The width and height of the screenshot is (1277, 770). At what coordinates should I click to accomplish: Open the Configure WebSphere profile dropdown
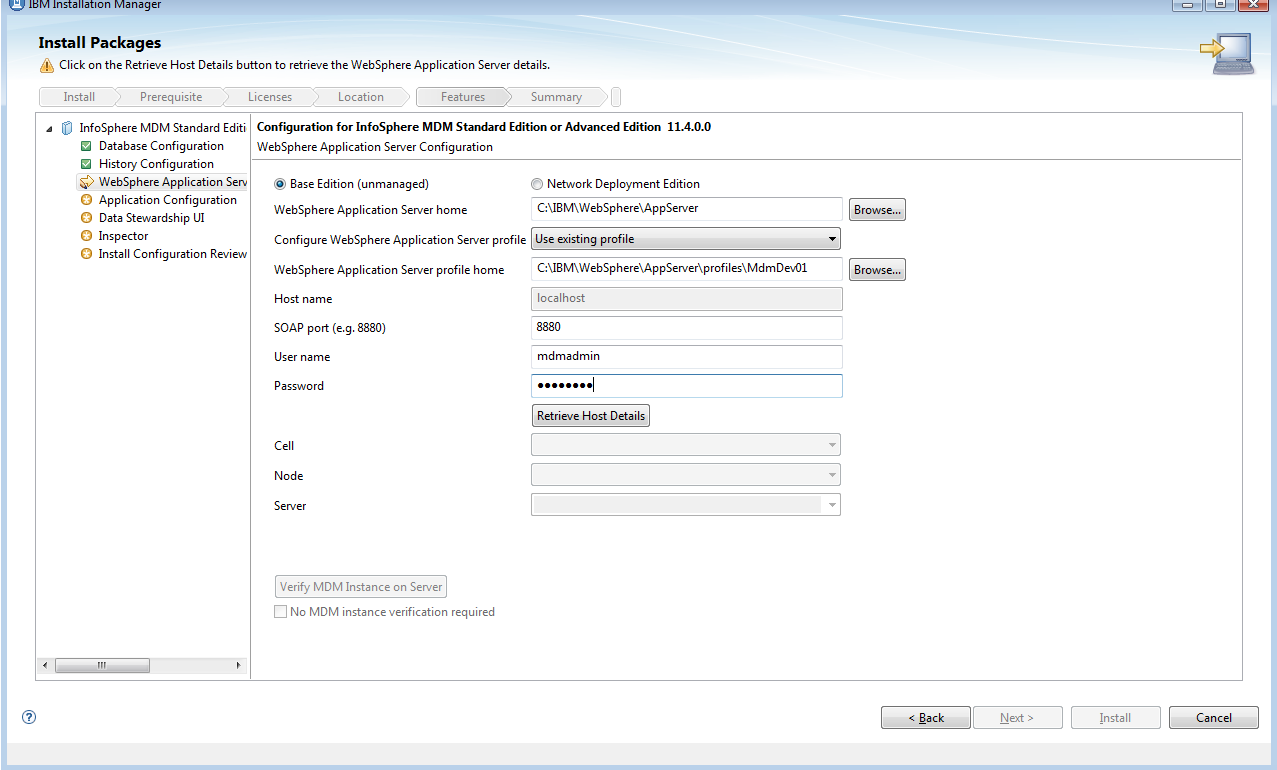[x=686, y=239]
